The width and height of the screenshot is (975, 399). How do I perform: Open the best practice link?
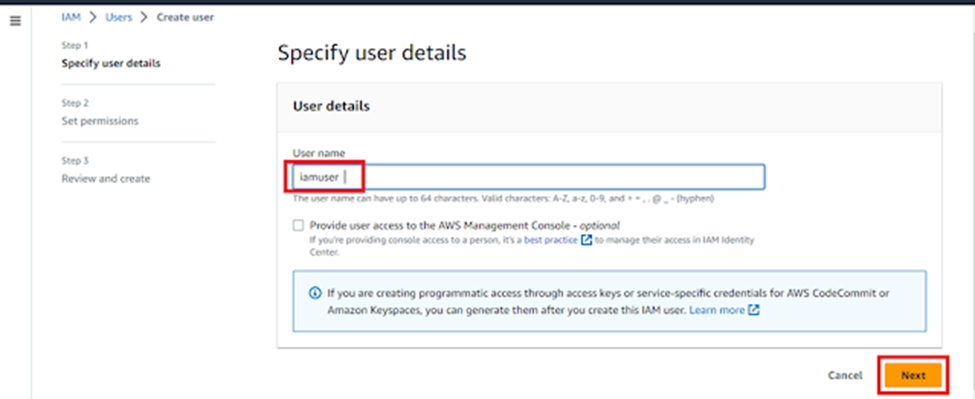coord(551,240)
